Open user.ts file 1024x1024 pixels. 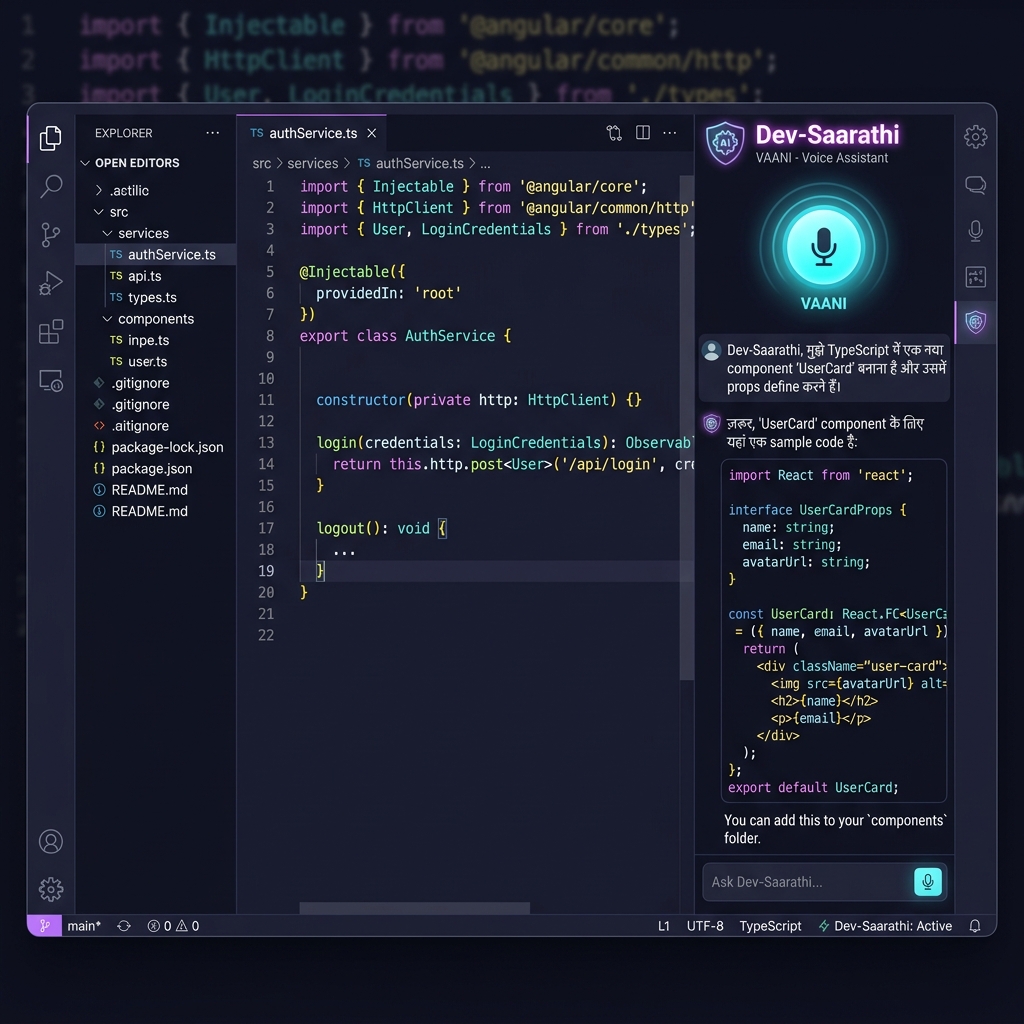pyautogui.click(x=138, y=361)
